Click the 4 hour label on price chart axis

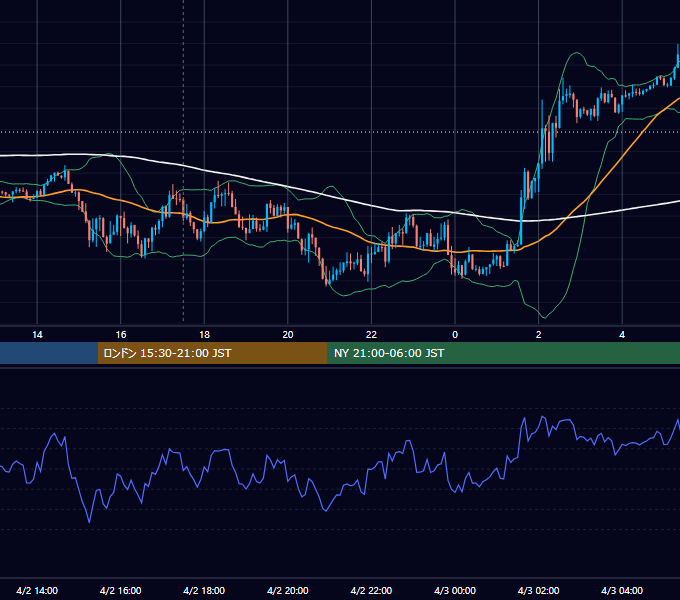click(x=622, y=335)
